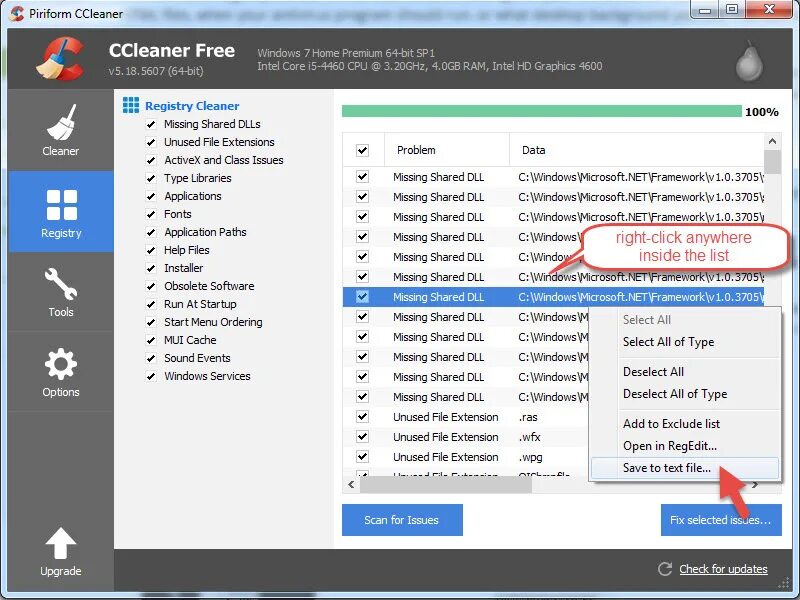This screenshot has height=600, width=800.
Task: Uncheck Missing Shared DLLs
Action: 150,124
